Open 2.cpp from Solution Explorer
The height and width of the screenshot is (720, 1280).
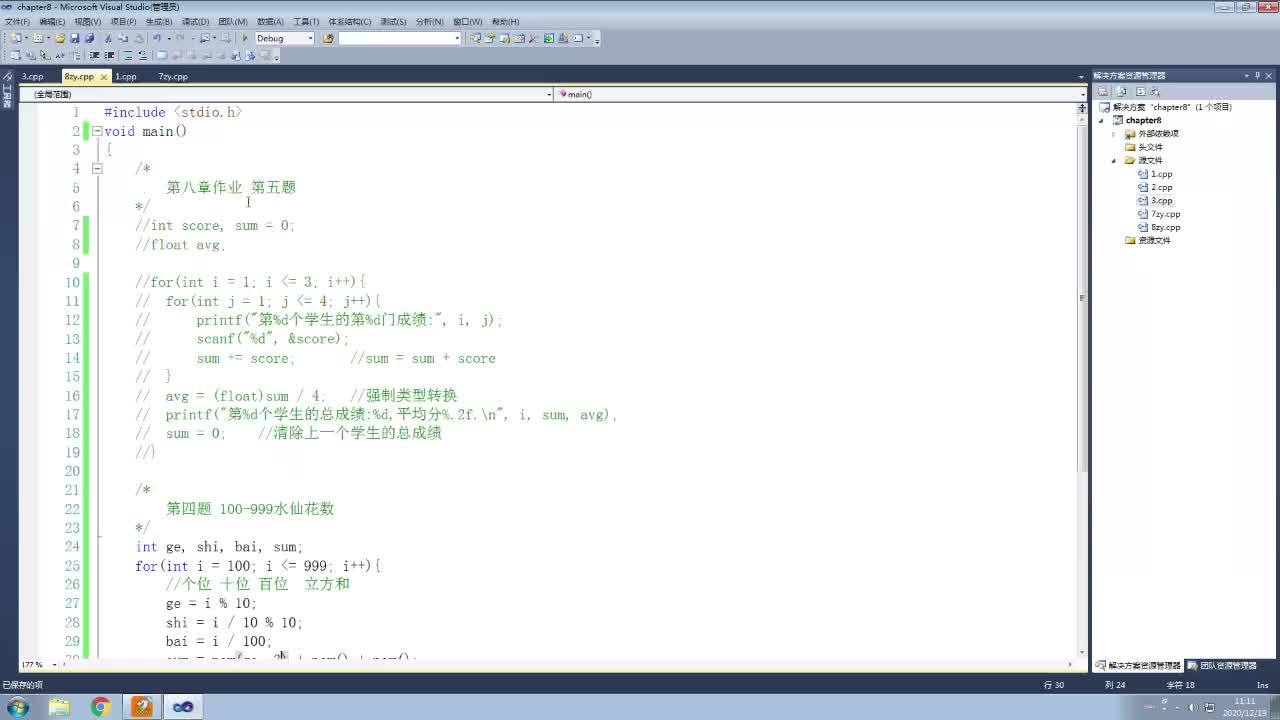tap(1160, 187)
